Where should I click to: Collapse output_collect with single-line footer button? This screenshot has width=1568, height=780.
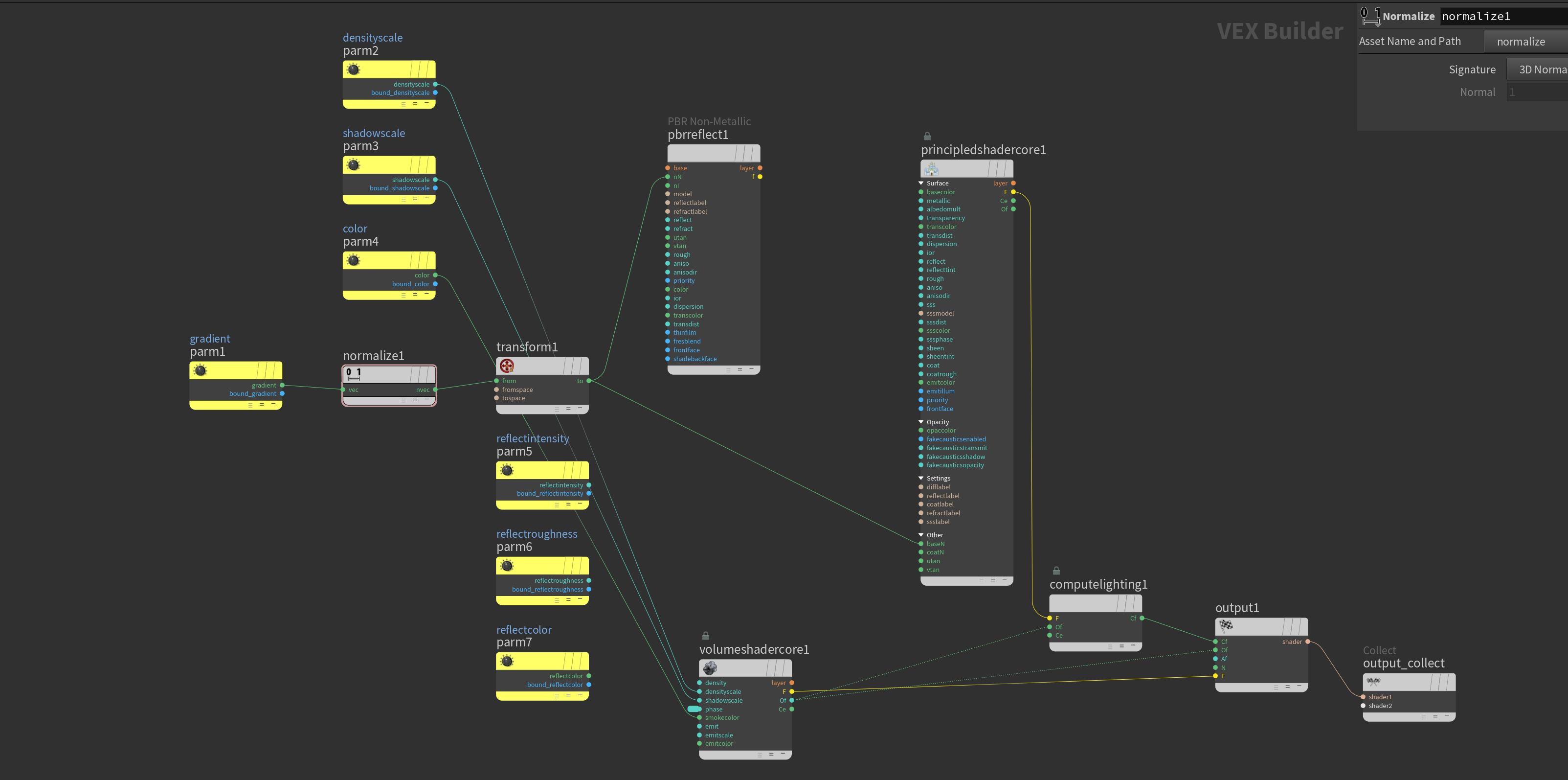1448,716
